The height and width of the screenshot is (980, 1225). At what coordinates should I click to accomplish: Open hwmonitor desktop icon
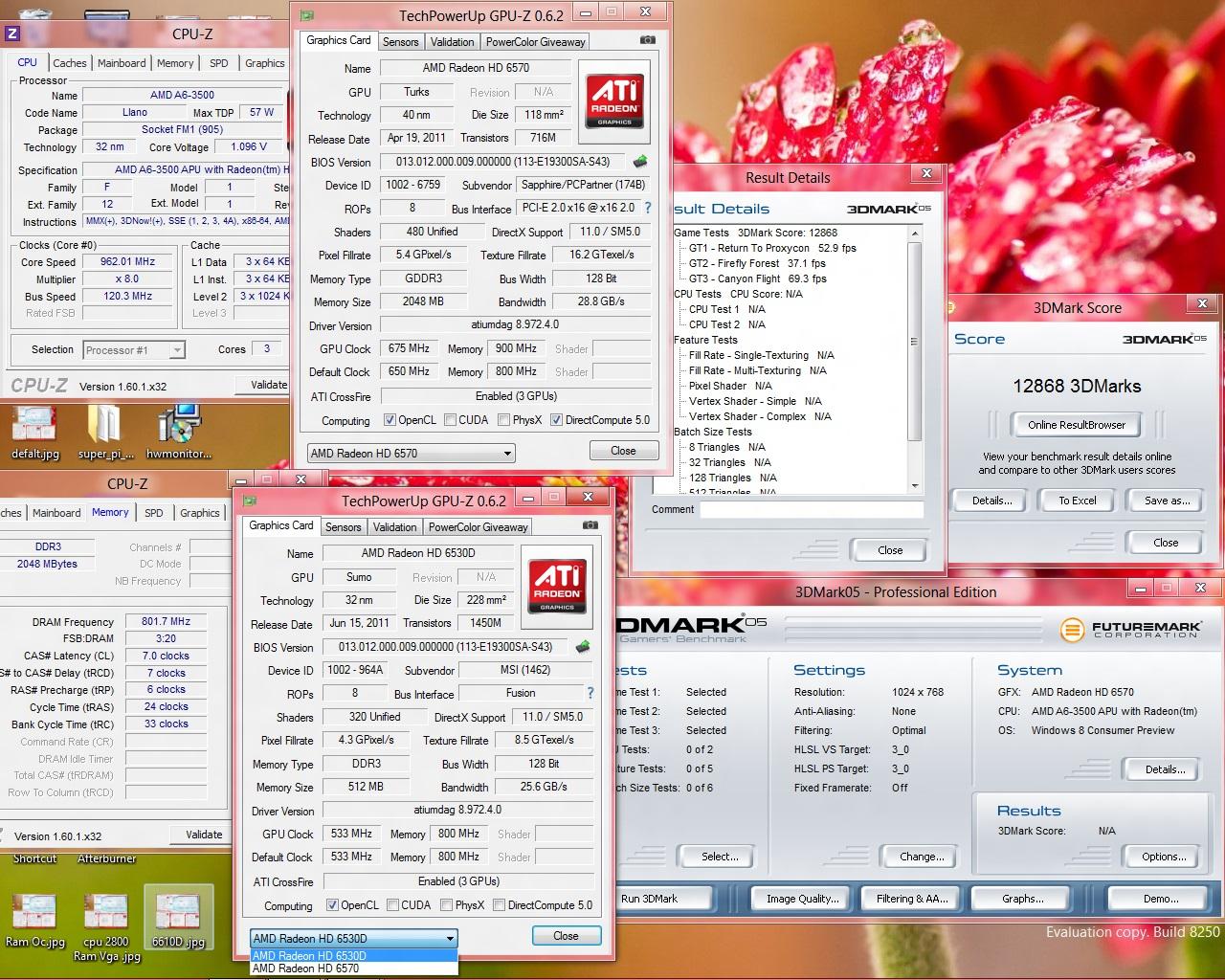coord(178,433)
